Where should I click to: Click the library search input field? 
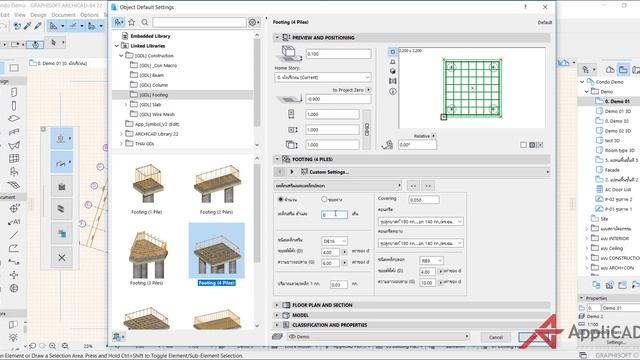199,22
